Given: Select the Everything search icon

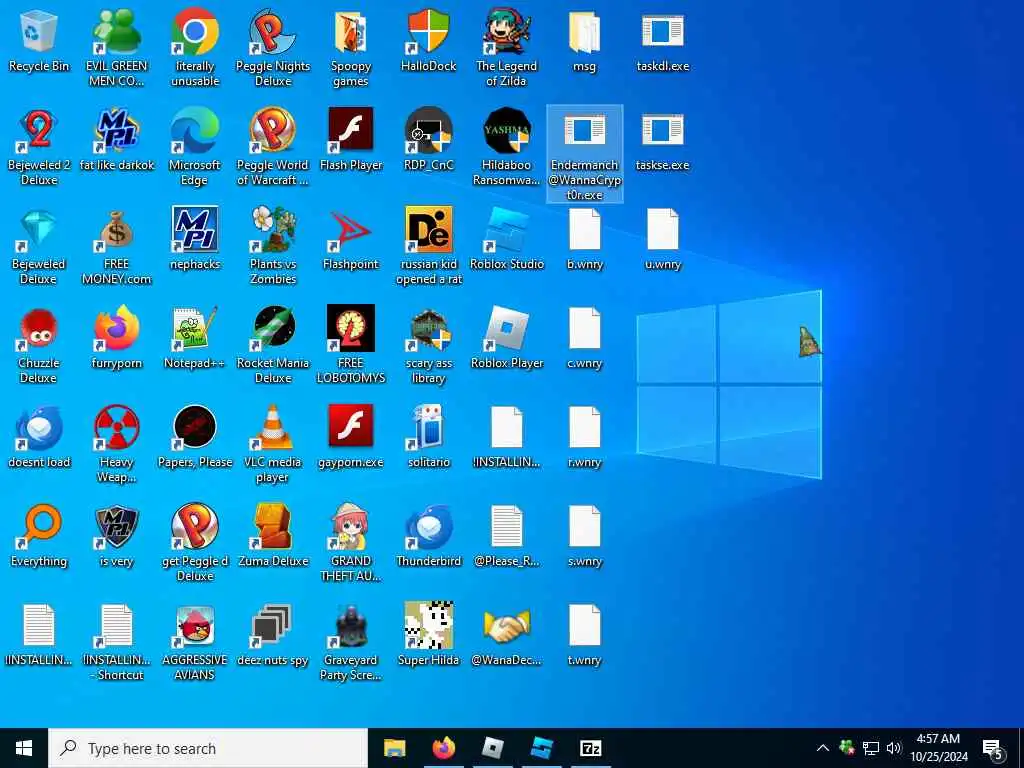Looking at the screenshot, I should click(39, 526).
